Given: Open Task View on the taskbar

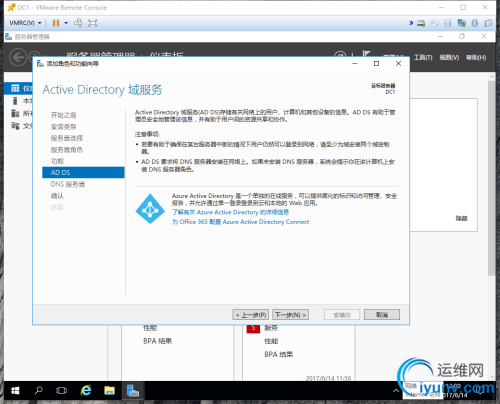Looking at the screenshot, I should [62, 390].
